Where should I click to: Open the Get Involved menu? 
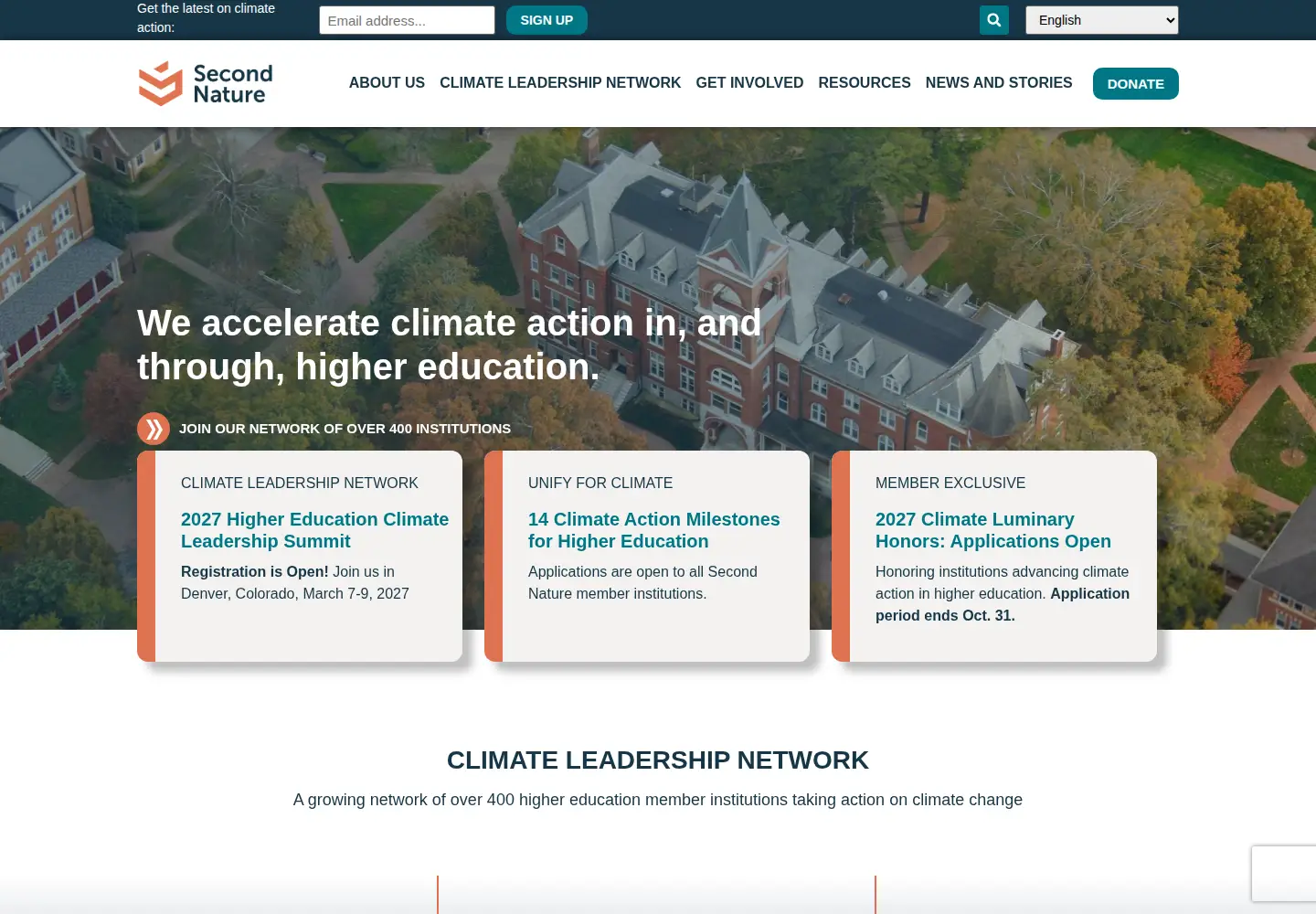[x=749, y=83]
